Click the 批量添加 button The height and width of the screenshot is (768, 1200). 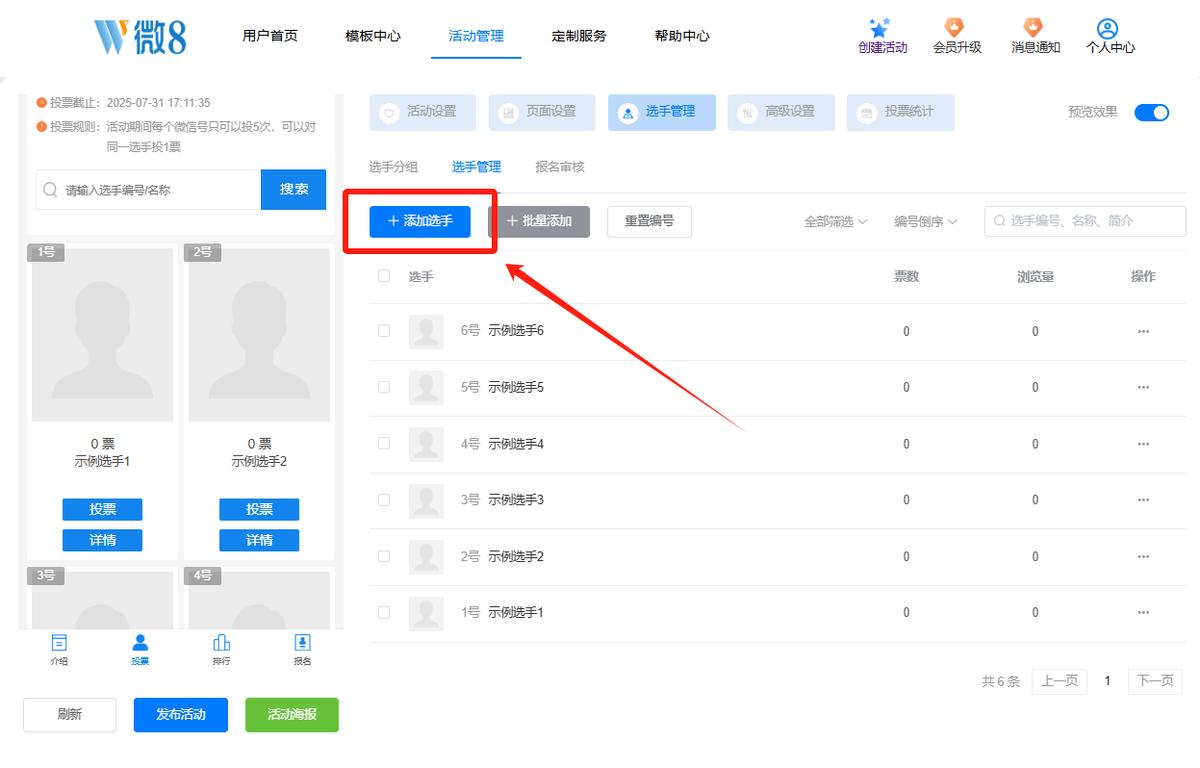[539, 221]
